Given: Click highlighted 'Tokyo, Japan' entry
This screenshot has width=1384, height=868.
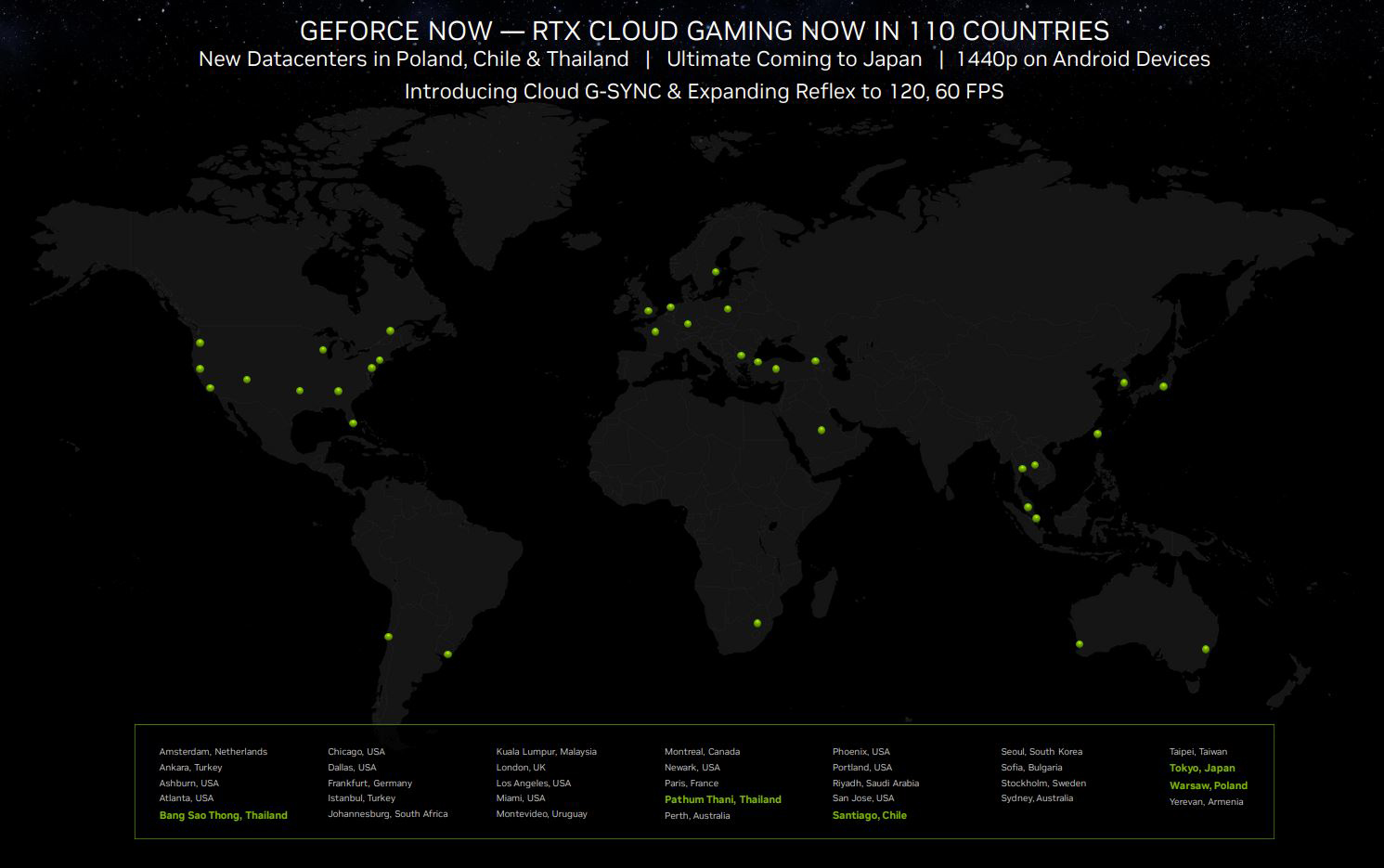Looking at the screenshot, I should click(x=1202, y=768).
